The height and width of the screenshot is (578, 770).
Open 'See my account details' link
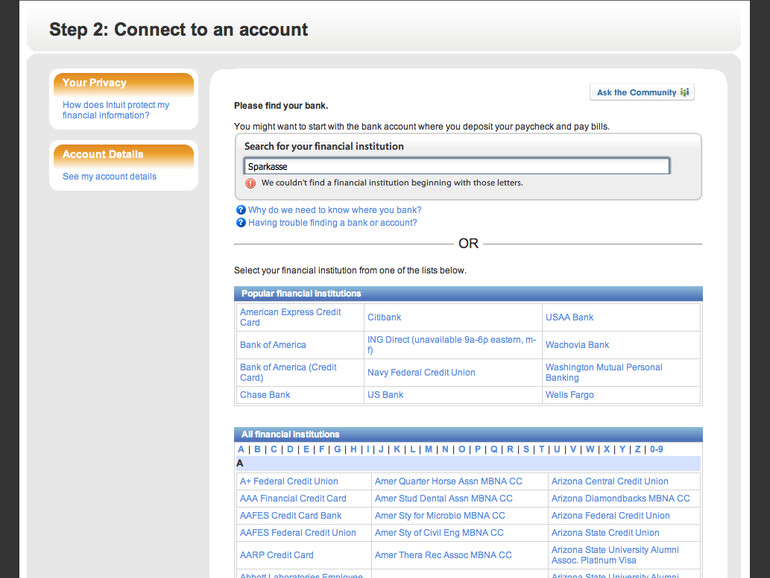click(110, 176)
